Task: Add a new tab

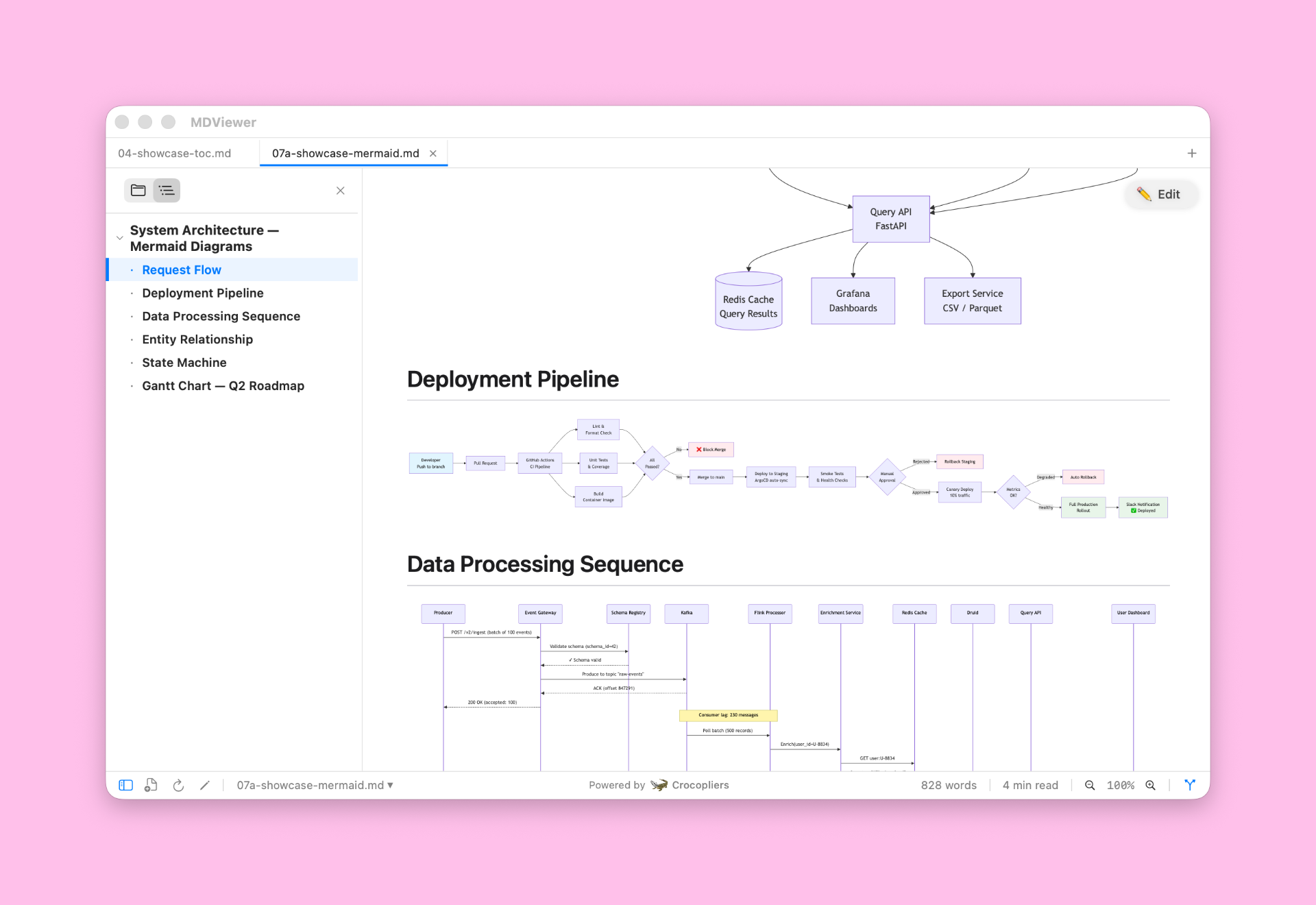Action: click(x=1192, y=154)
